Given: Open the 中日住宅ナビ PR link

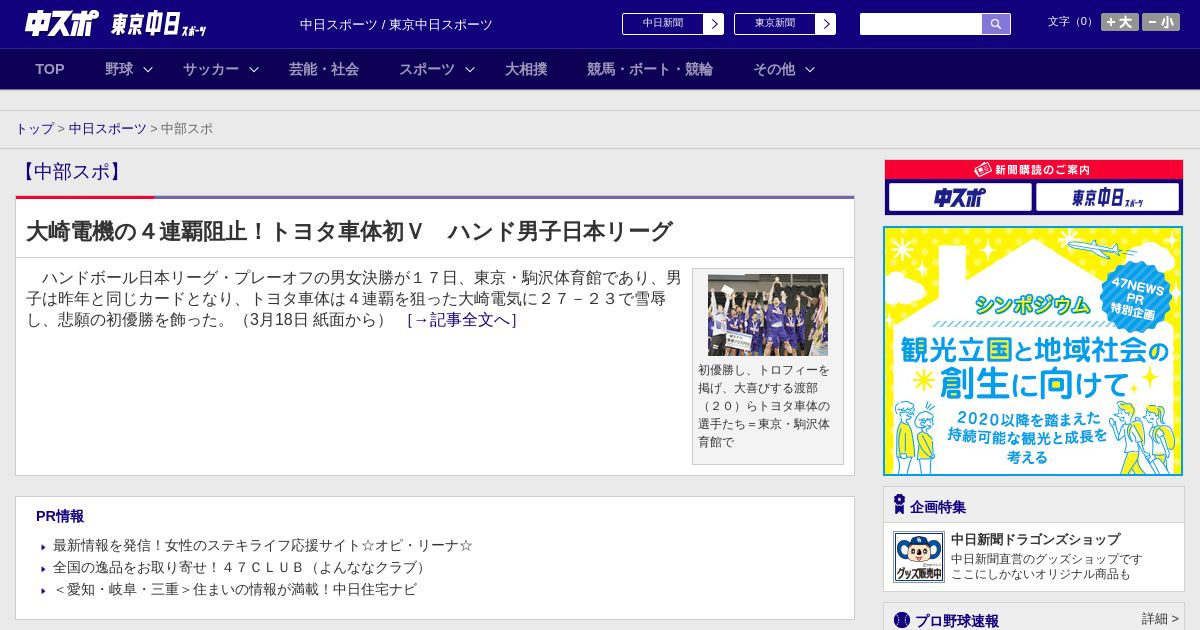Looking at the screenshot, I should (235, 589).
